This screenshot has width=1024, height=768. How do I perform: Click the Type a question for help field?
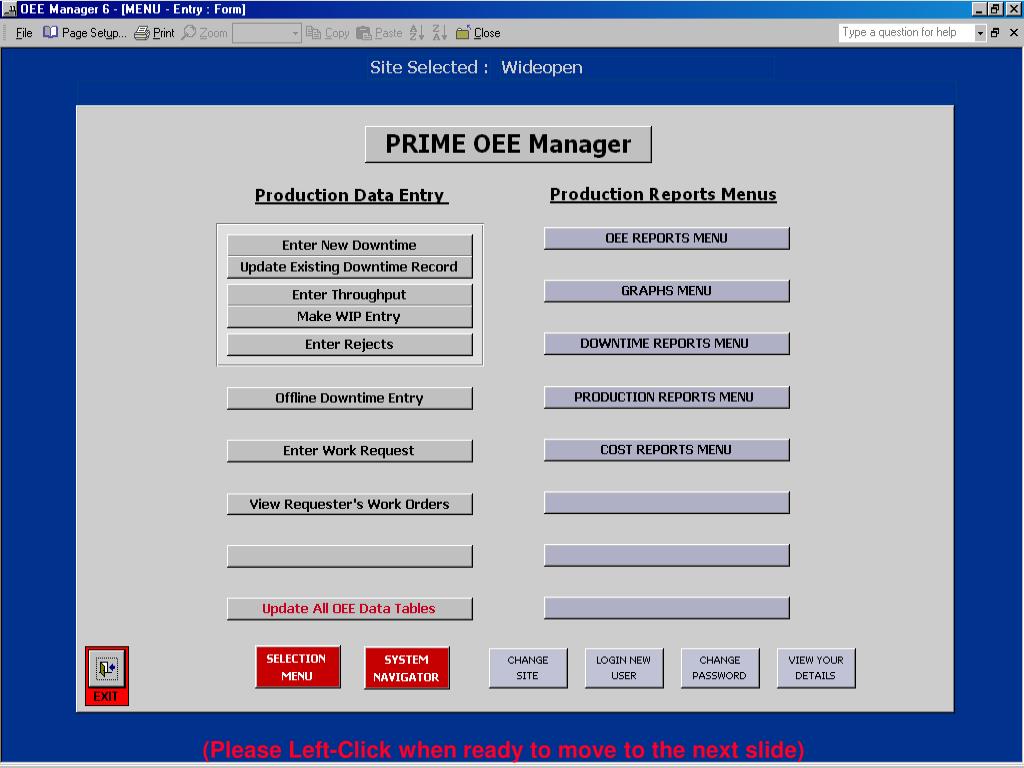(x=906, y=33)
